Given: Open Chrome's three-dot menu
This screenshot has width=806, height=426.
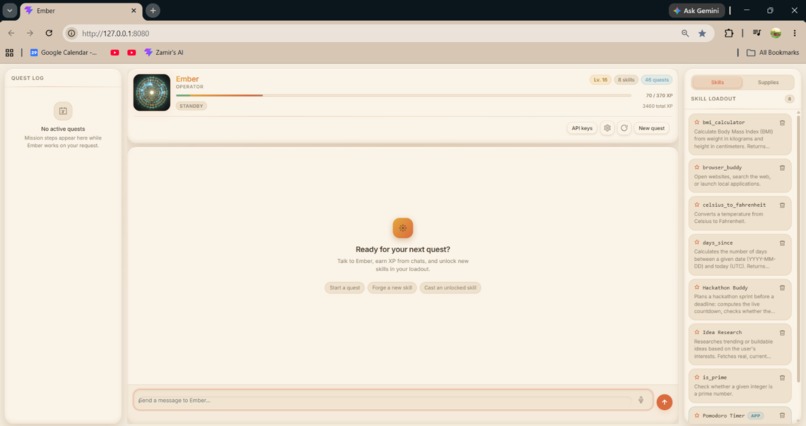Looking at the screenshot, I should coord(794,33).
